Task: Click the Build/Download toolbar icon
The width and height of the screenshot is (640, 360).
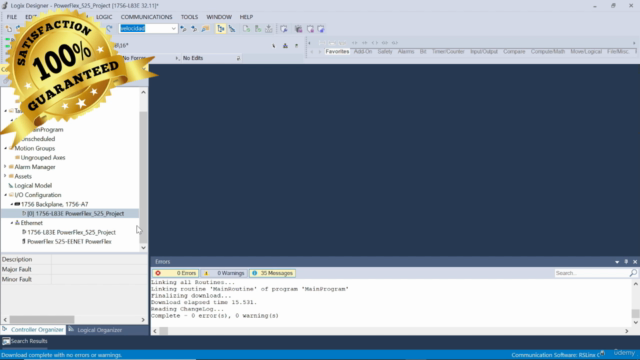Action: (269, 29)
